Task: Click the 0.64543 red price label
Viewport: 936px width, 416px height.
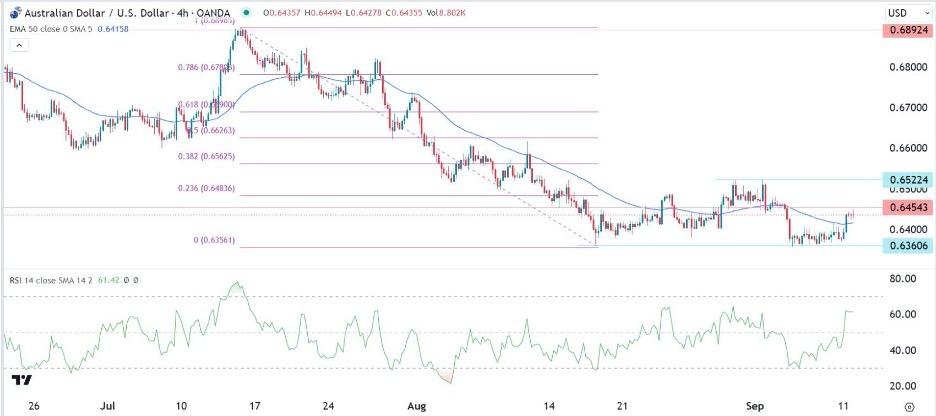Action: pos(909,208)
